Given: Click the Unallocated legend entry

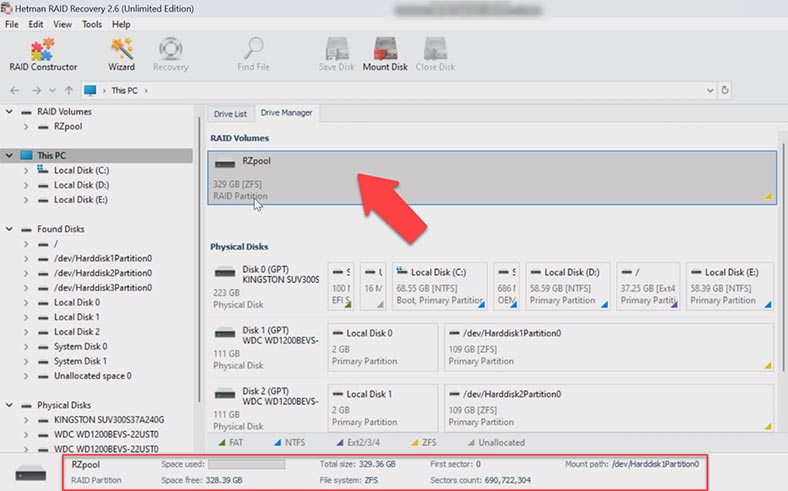Looking at the screenshot, I should [496, 443].
